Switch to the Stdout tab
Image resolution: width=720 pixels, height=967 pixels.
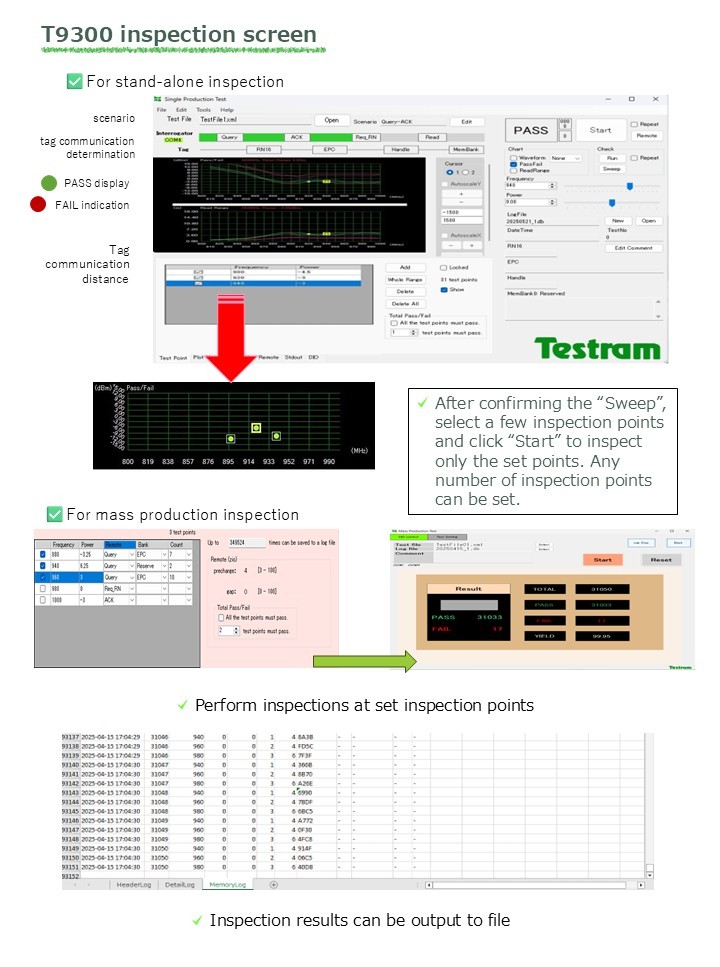coord(294,357)
